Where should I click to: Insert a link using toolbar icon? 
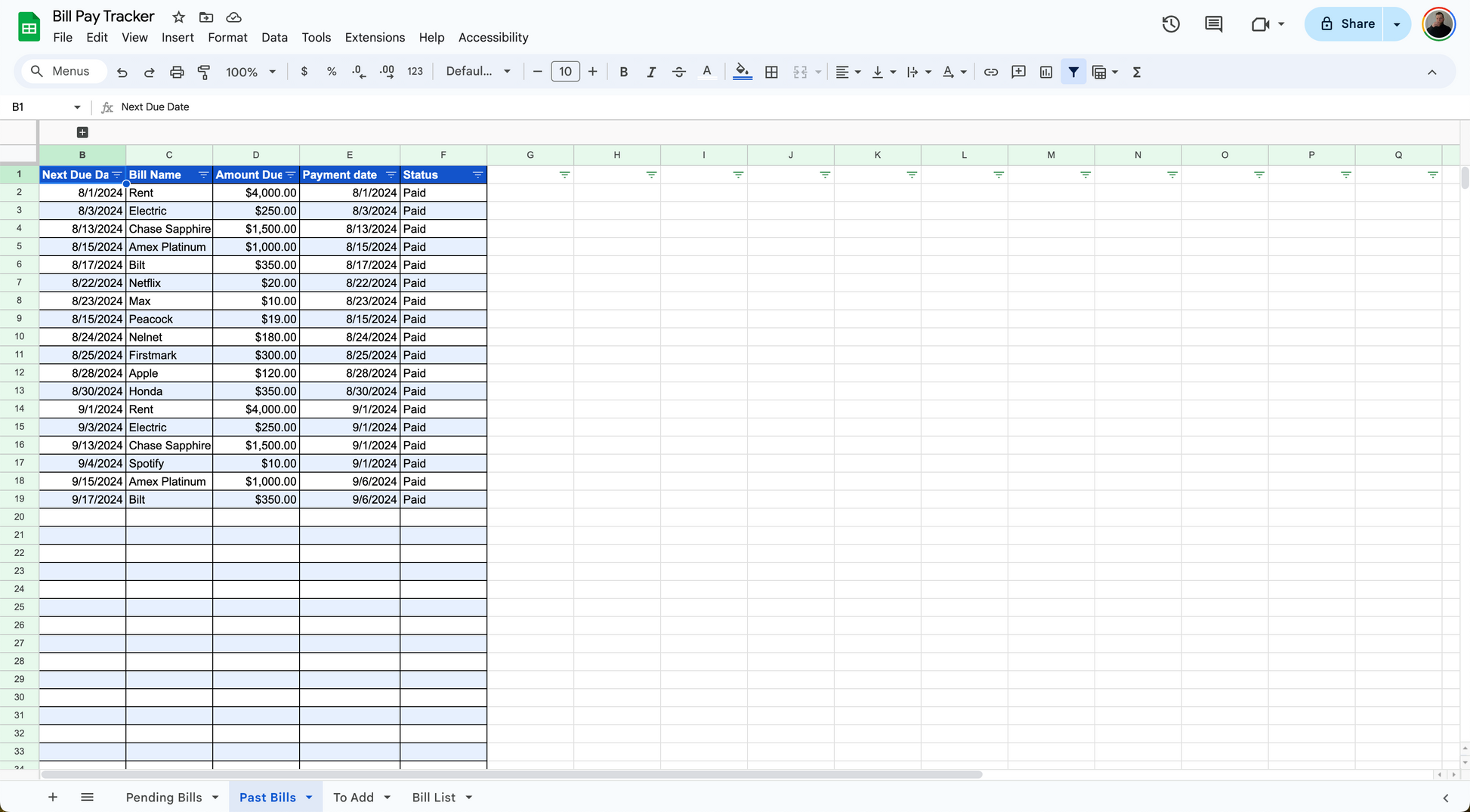coord(990,72)
